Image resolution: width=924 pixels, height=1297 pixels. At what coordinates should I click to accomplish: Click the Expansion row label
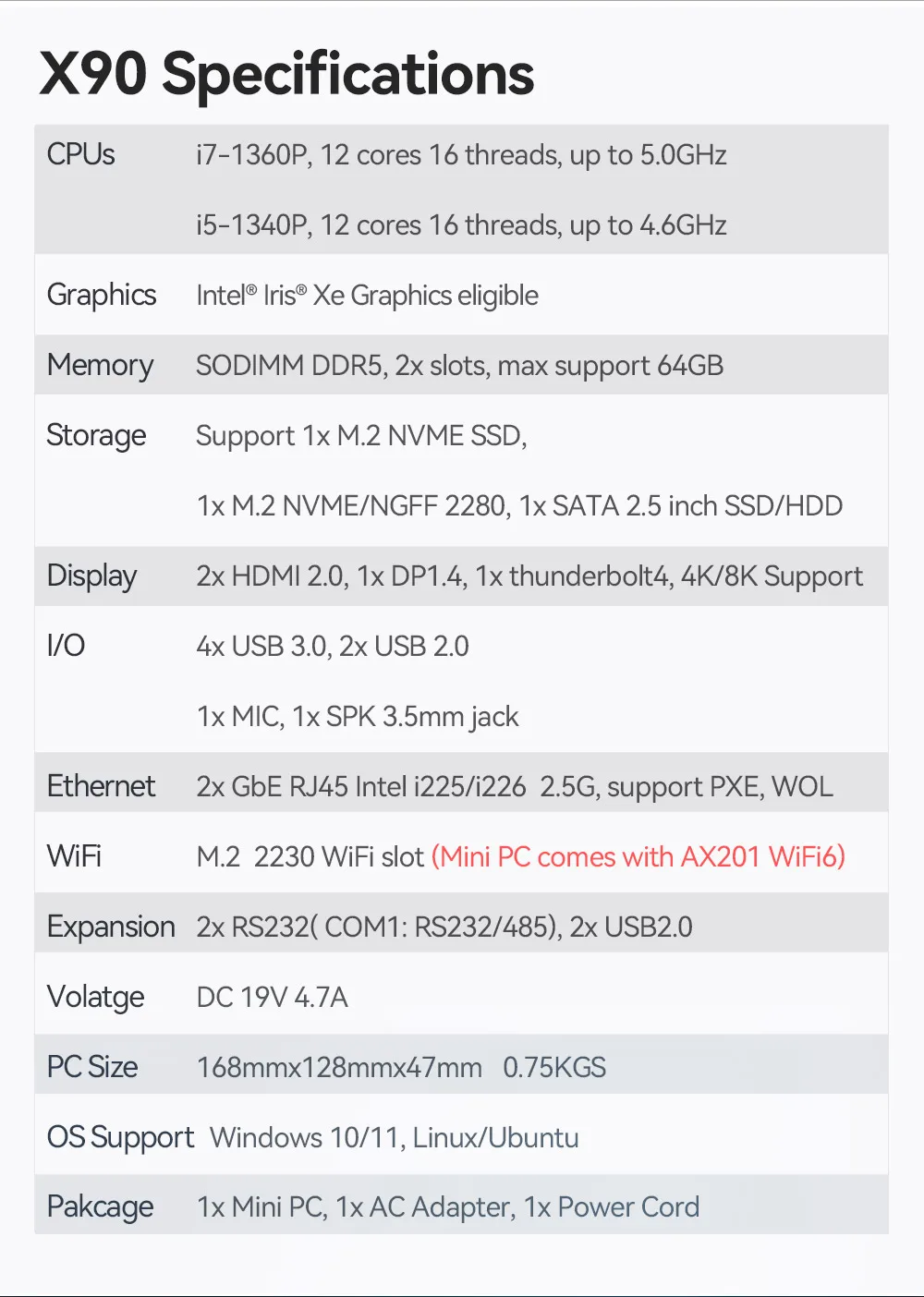pos(111,927)
